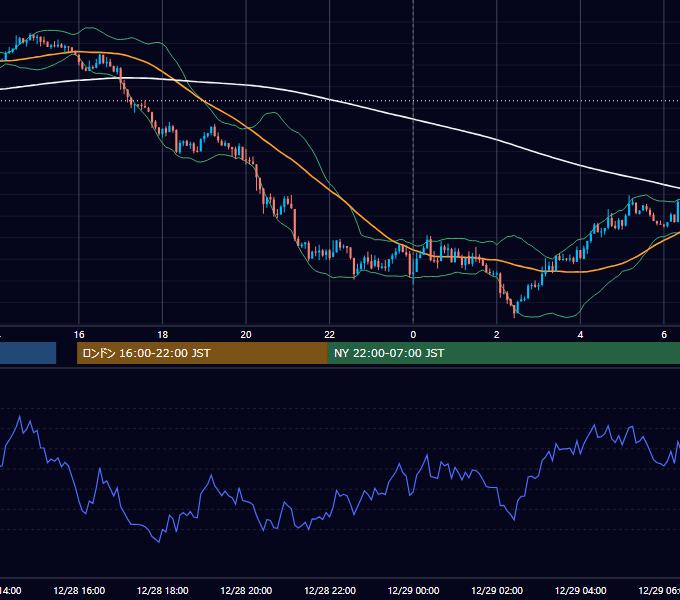The image size is (680, 600).
Task: Click the "12/29 00:00" date label
Action: click(413, 591)
